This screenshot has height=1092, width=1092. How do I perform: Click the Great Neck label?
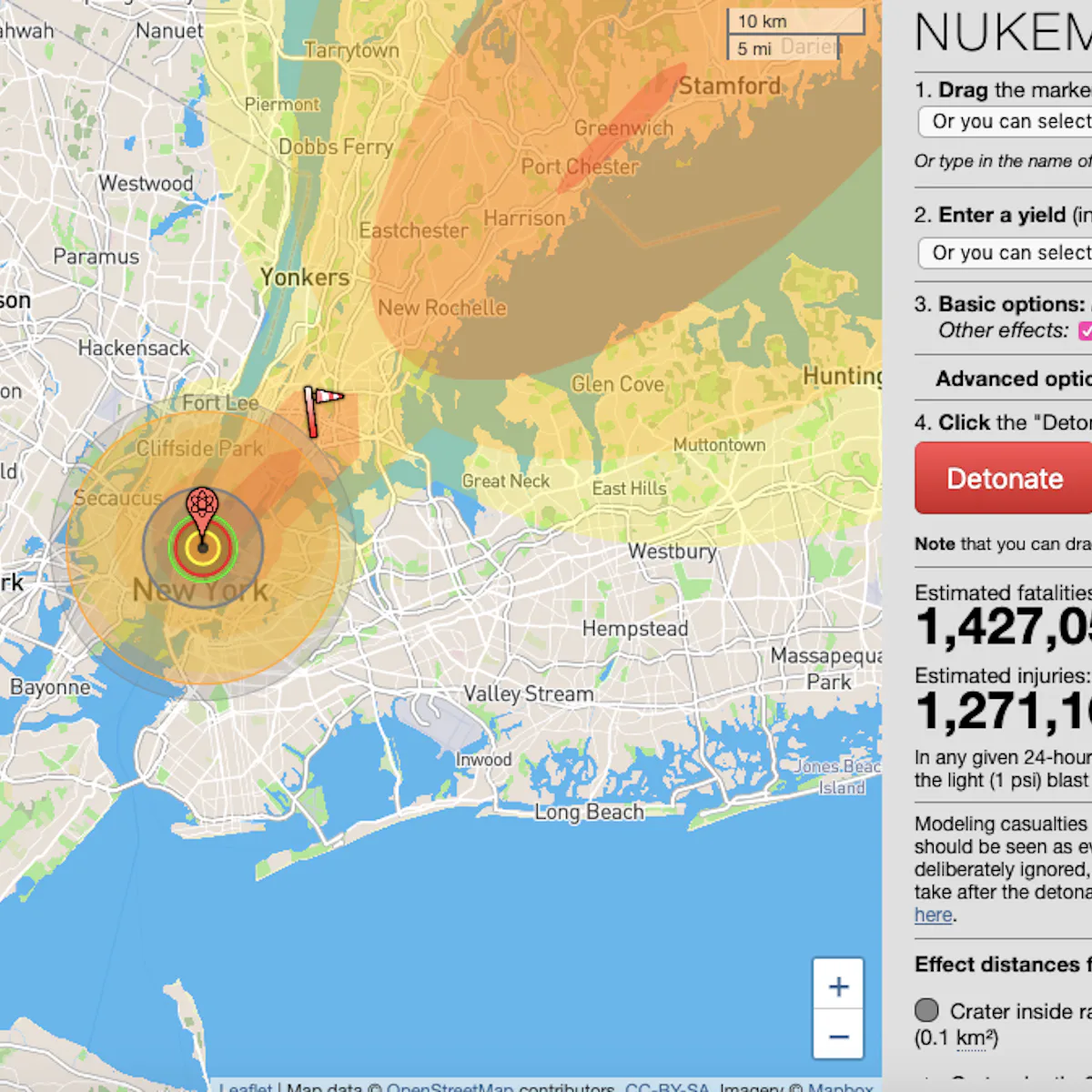[506, 480]
